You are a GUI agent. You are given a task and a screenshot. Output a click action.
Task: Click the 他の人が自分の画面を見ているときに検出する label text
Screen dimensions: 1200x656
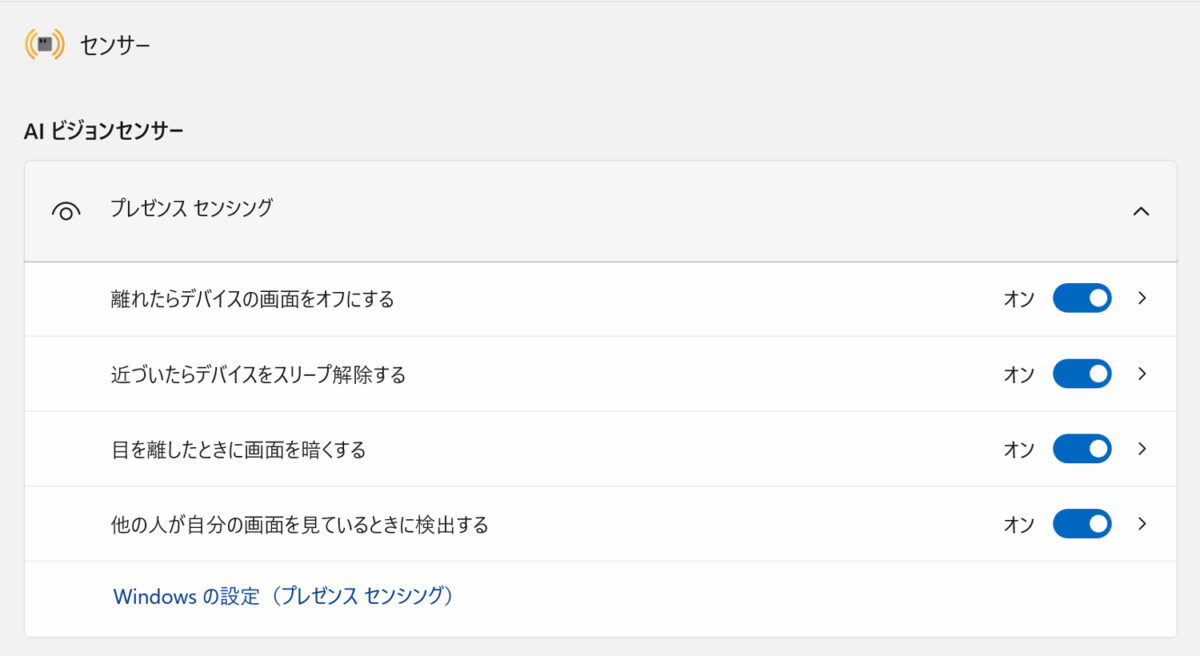(300, 525)
